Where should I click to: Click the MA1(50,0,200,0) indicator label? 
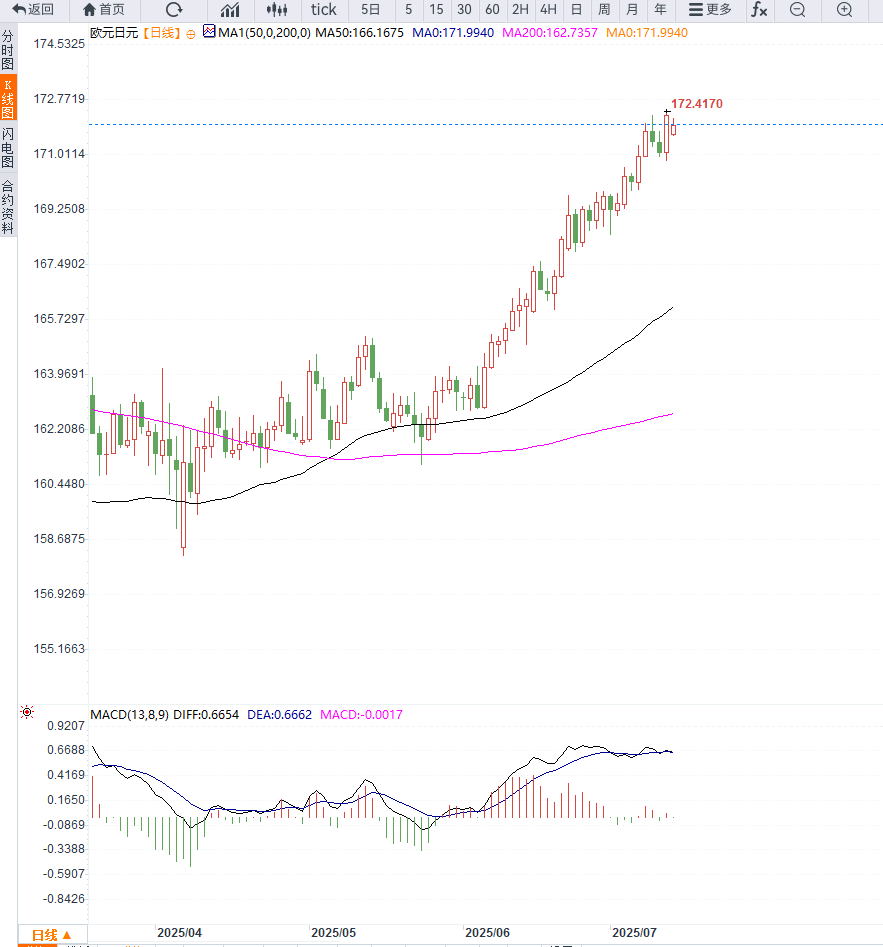coord(265,33)
